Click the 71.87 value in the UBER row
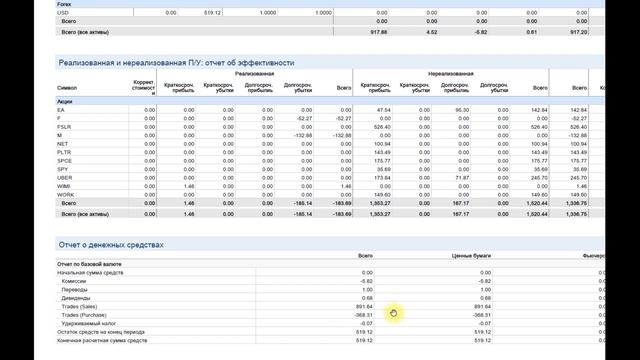This screenshot has height=360, width=640. [462, 178]
